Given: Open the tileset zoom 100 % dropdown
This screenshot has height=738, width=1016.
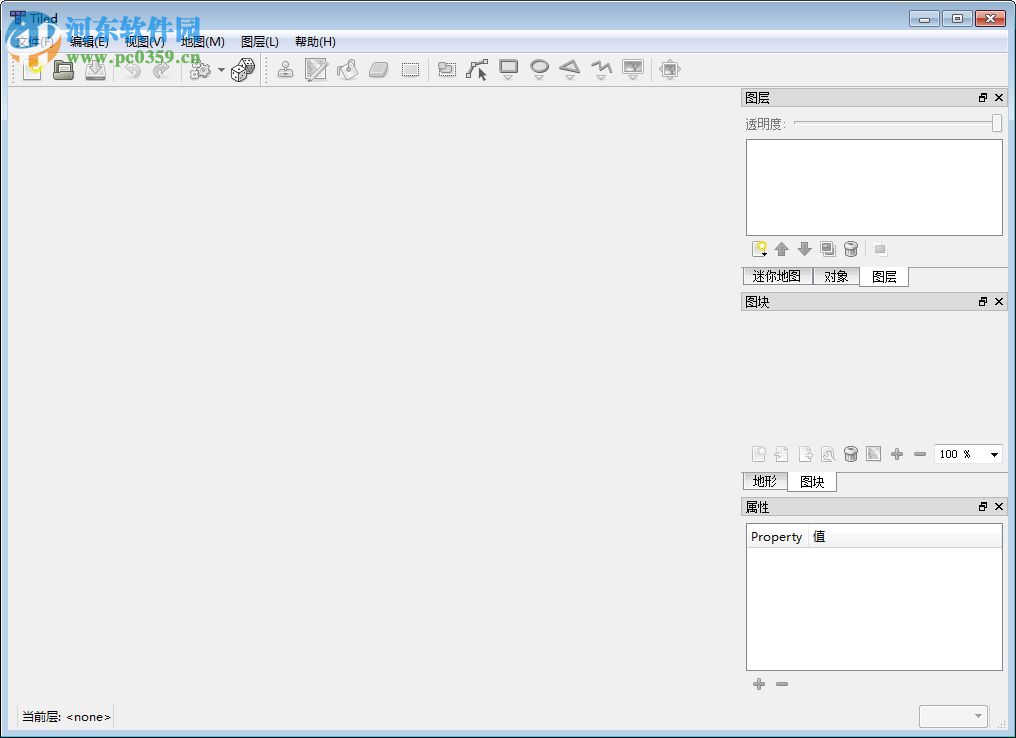Looking at the screenshot, I should coord(994,455).
